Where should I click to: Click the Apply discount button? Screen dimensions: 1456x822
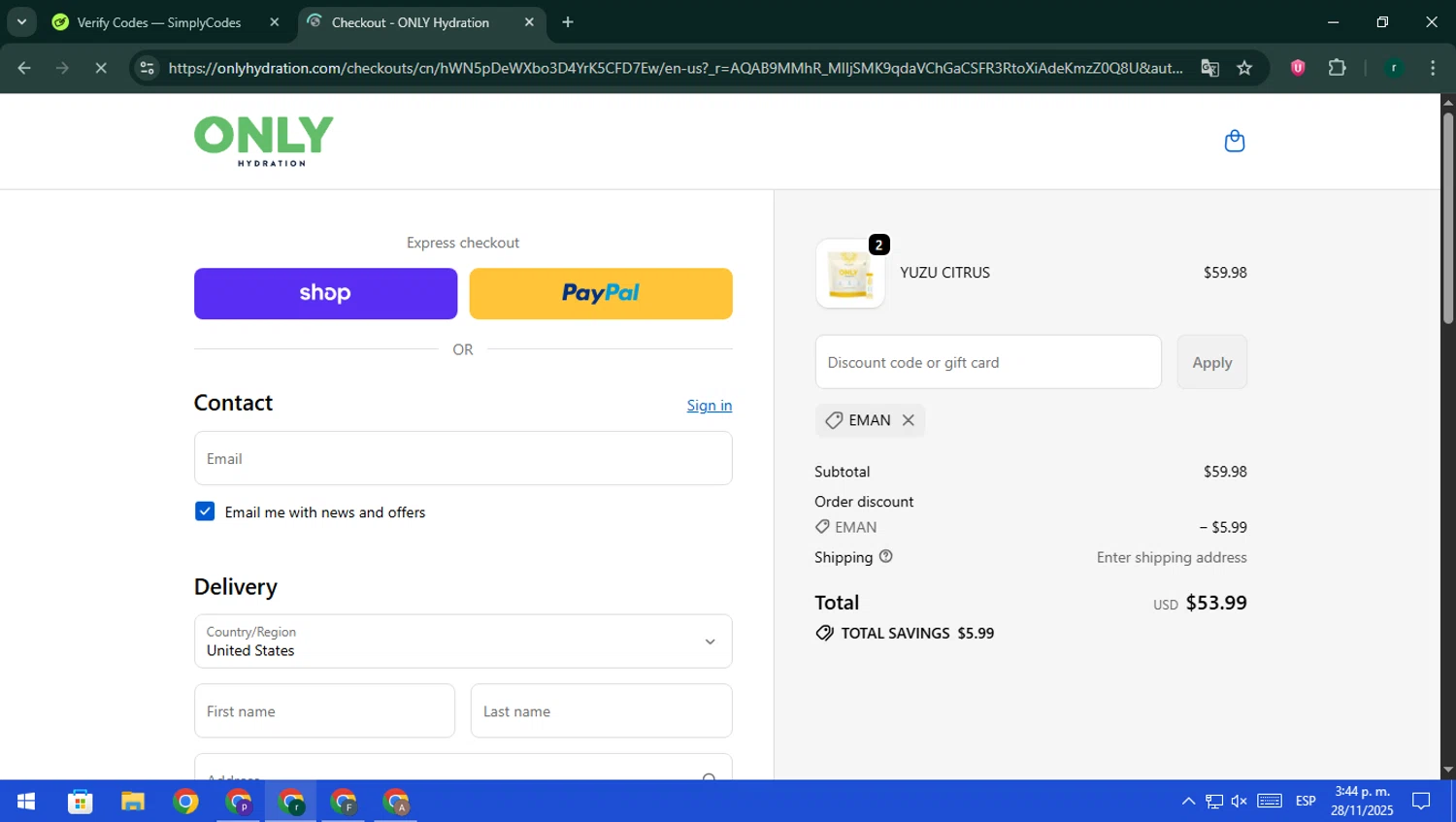pyautogui.click(x=1211, y=362)
